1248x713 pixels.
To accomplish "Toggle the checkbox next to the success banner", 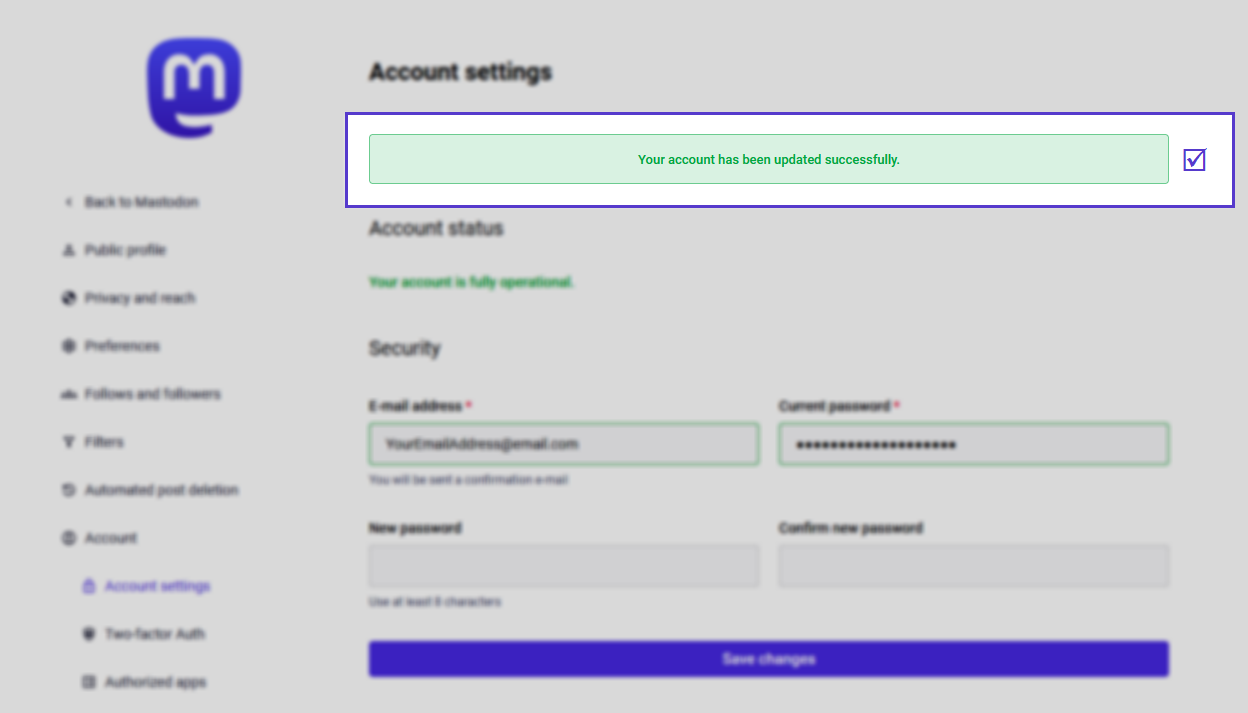I will 1195,159.
